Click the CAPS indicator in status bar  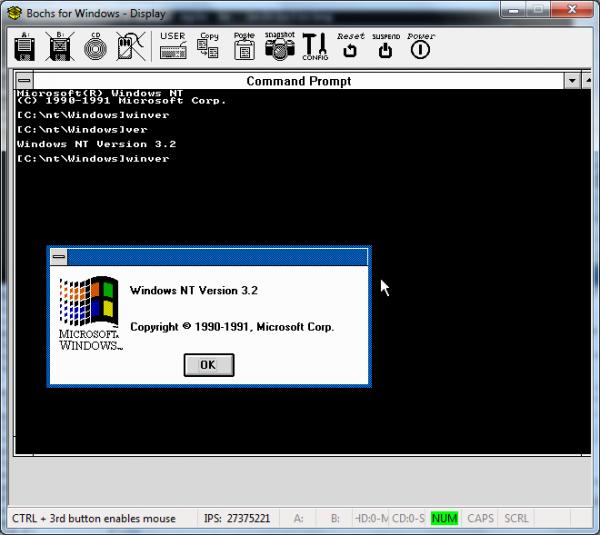click(481, 519)
